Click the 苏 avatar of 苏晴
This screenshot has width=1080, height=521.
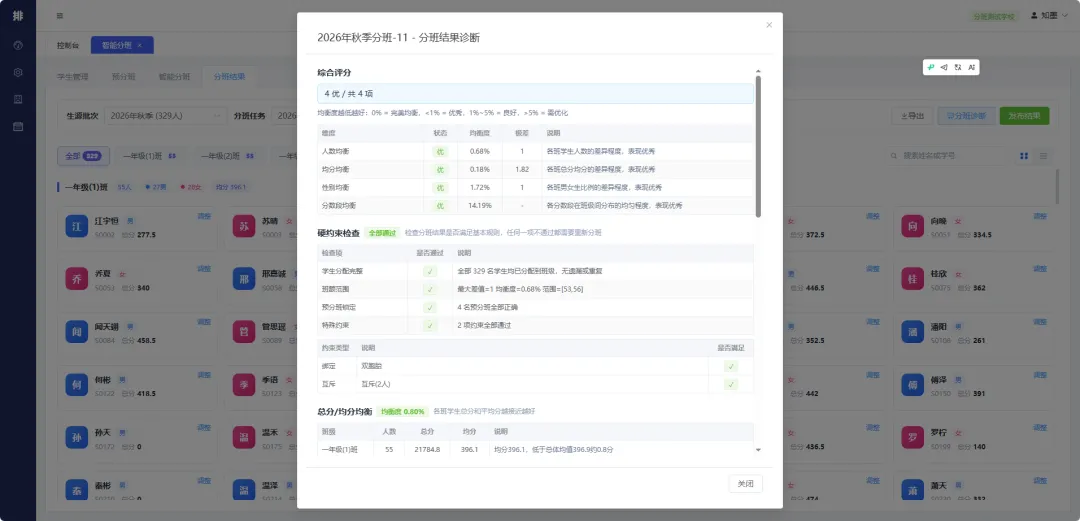[244, 226]
